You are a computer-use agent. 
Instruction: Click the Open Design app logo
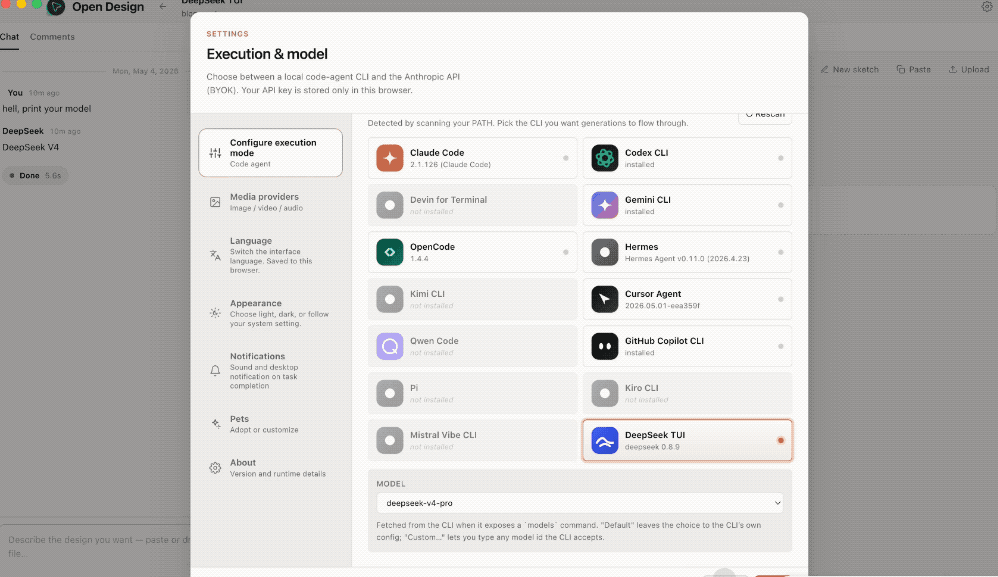(56, 7)
